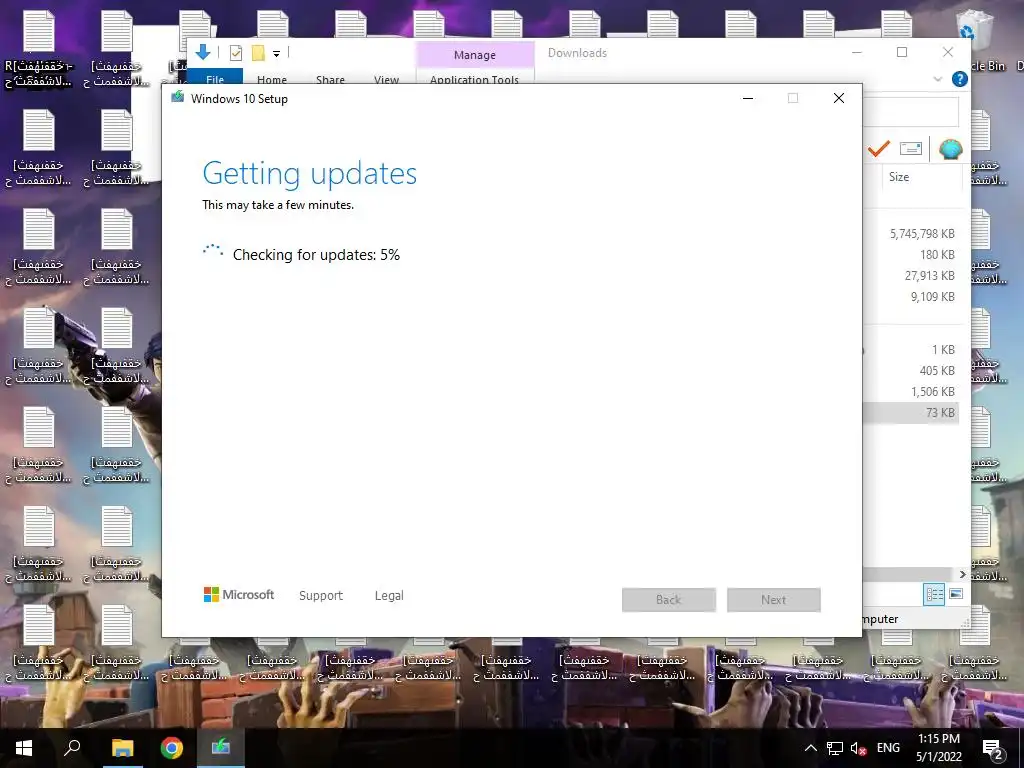Viewport: 1024px width, 768px height.
Task: Open the network status tray icon
Action: pos(835,748)
